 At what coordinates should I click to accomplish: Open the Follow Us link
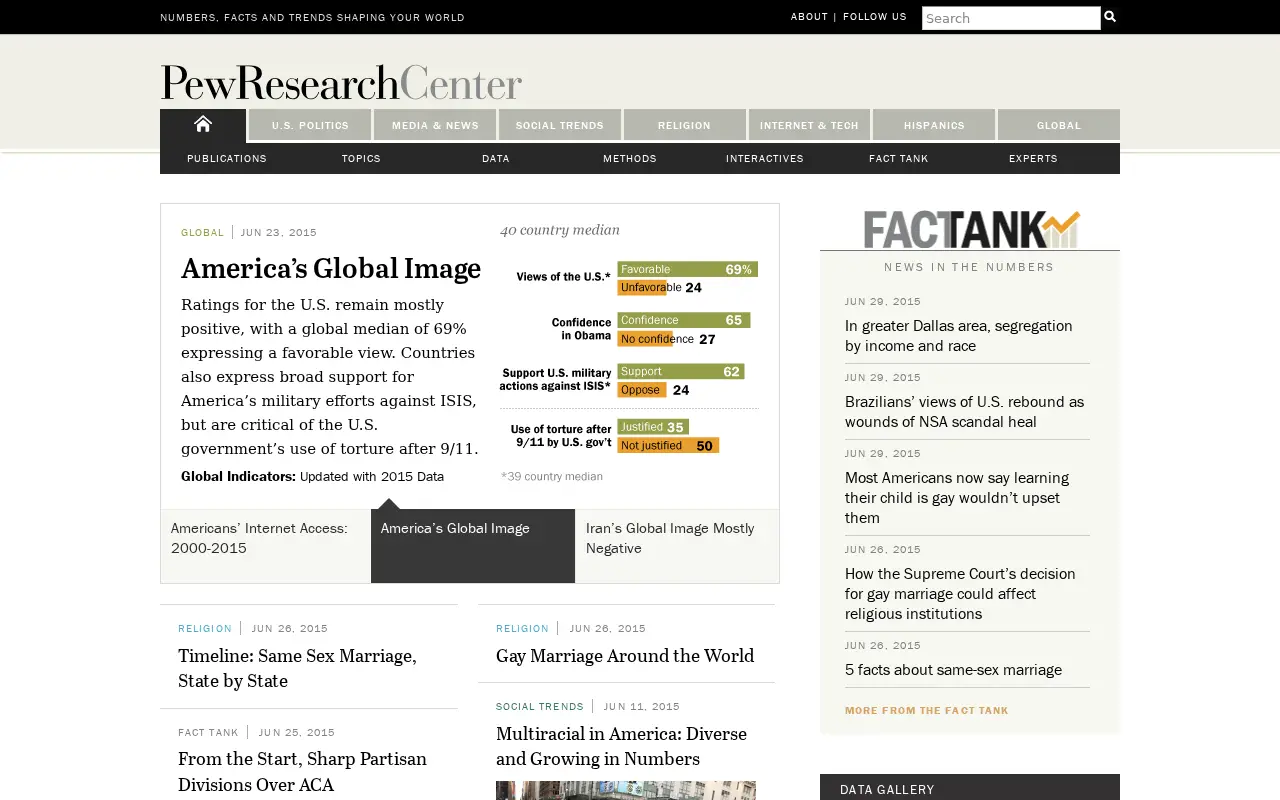(875, 17)
